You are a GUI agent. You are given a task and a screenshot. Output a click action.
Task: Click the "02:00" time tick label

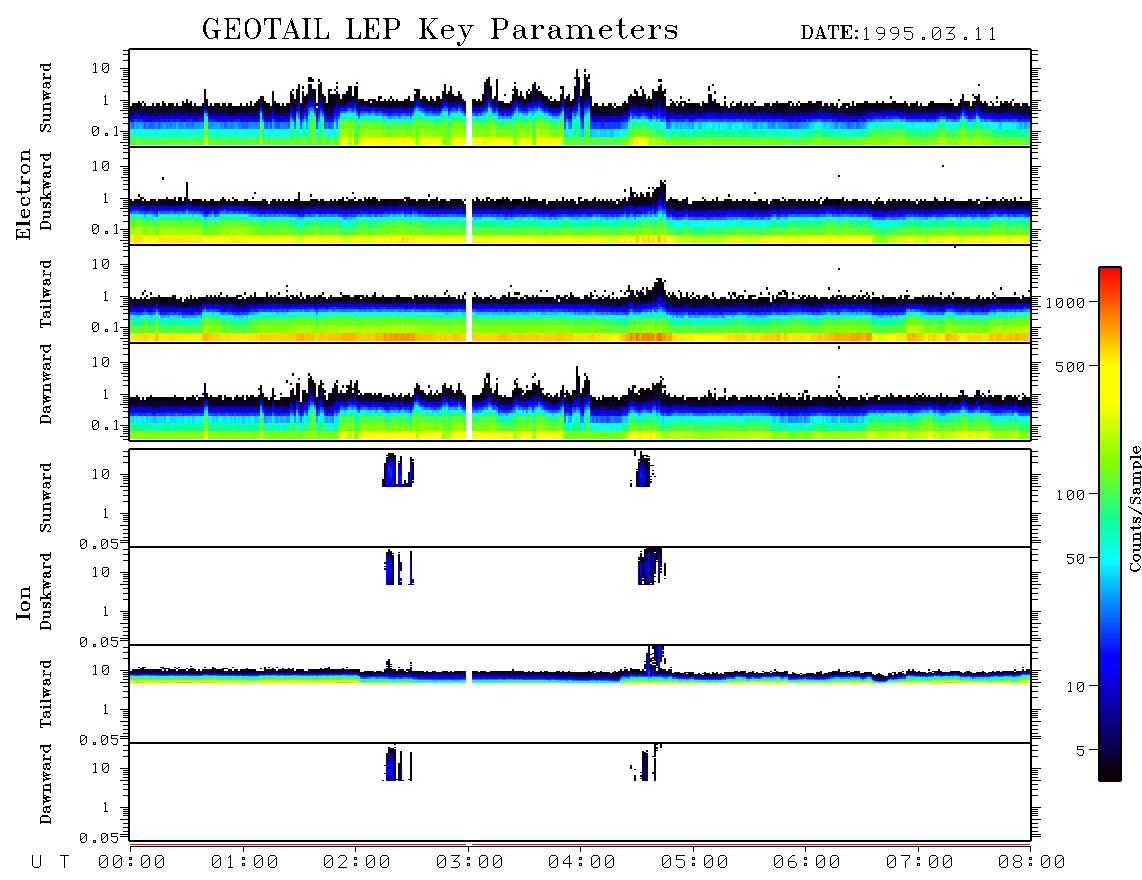(x=357, y=863)
